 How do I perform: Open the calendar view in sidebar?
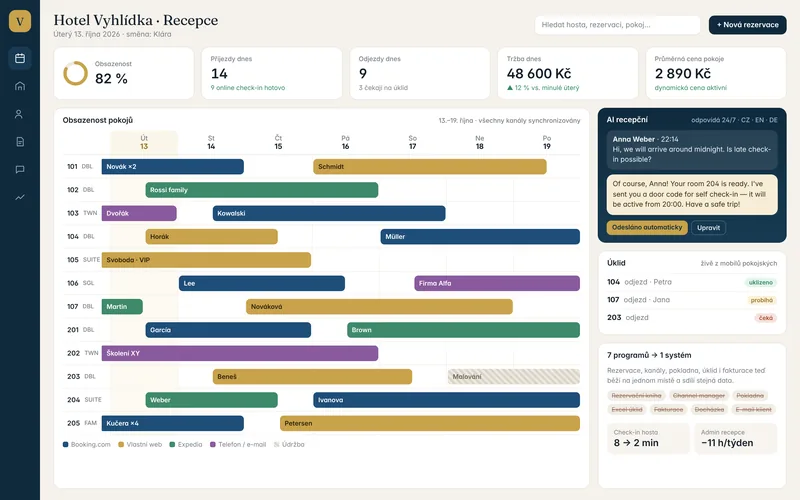pyautogui.click(x=20, y=58)
